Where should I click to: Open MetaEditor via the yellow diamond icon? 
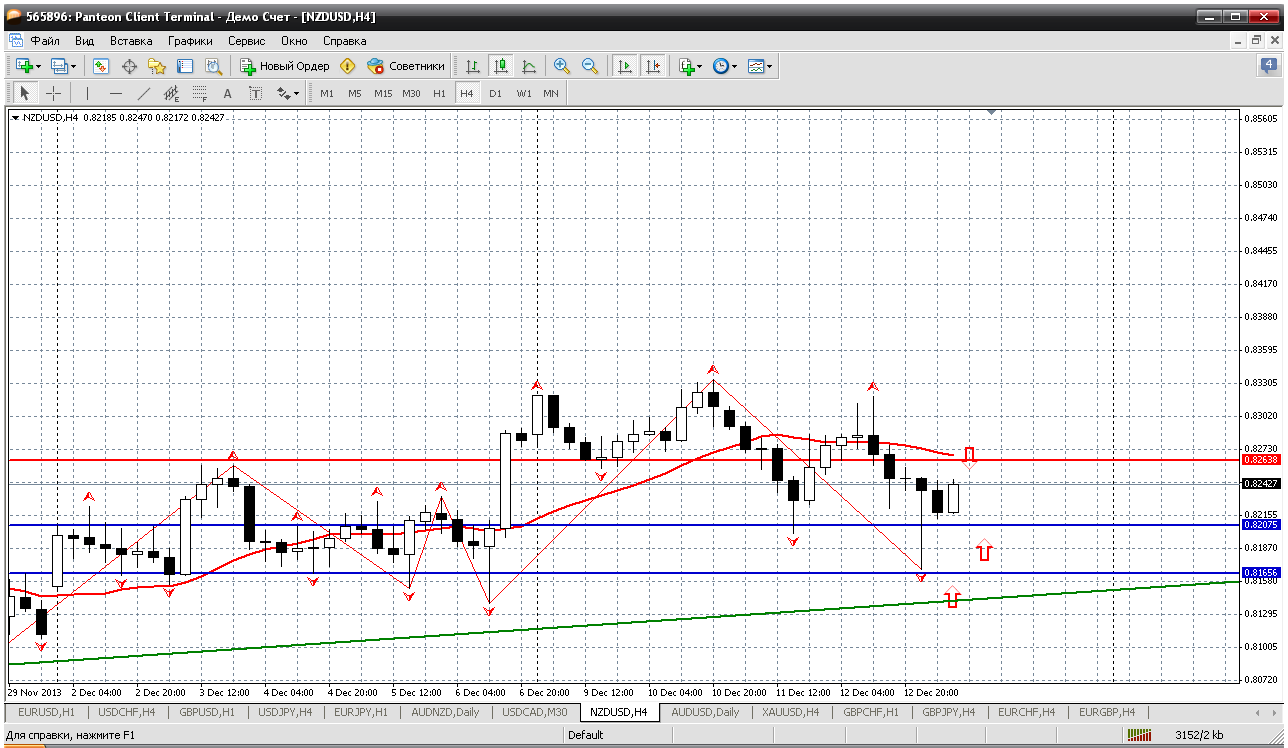click(347, 66)
